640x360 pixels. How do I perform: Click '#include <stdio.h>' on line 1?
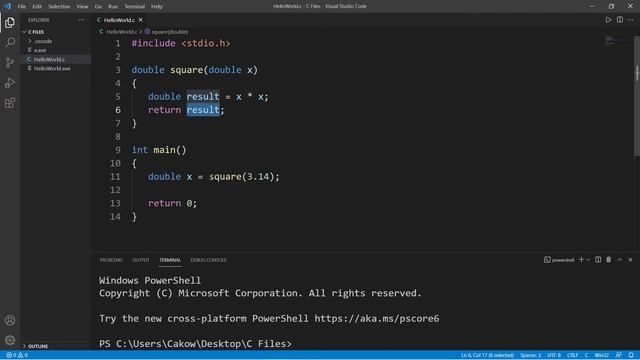pos(181,43)
